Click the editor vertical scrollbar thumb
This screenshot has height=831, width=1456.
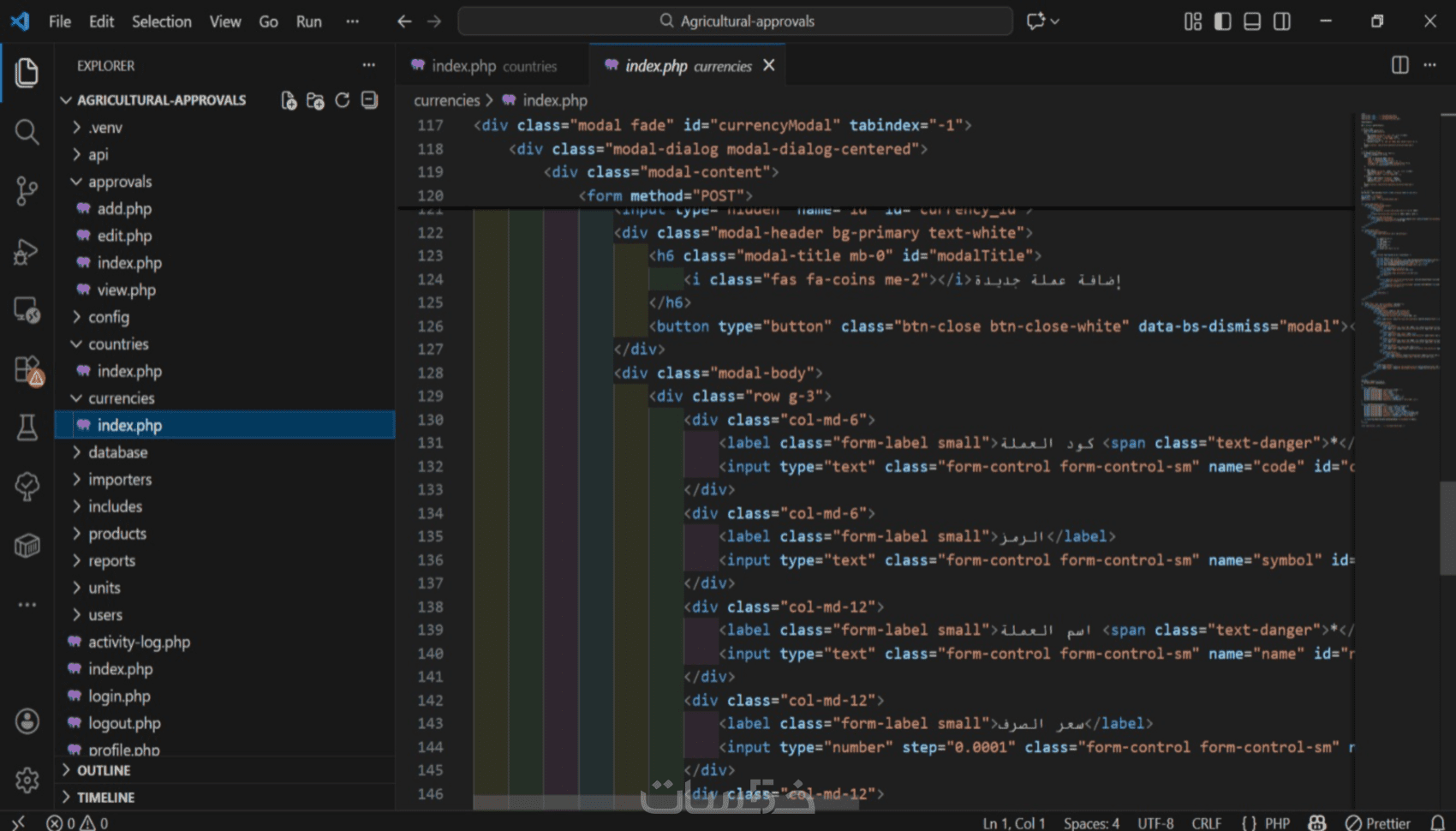1447,527
